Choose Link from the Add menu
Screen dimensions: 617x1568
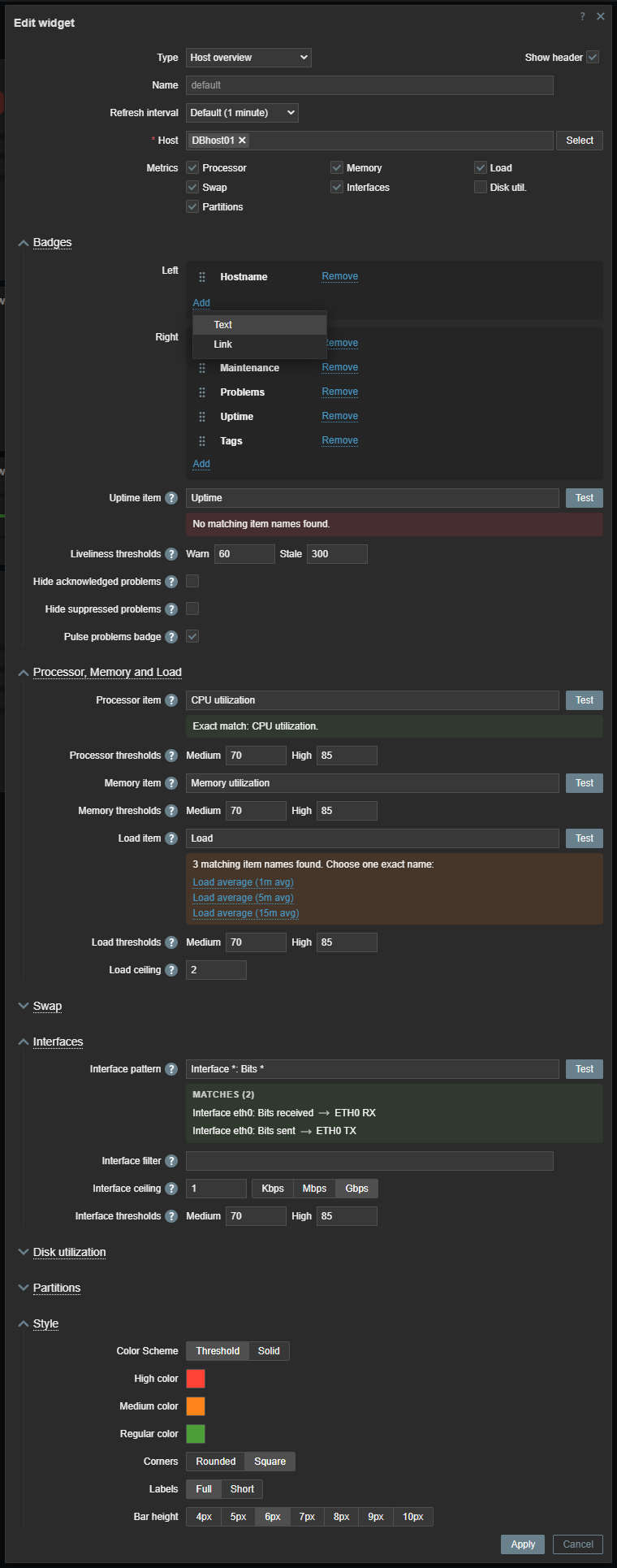(223, 344)
